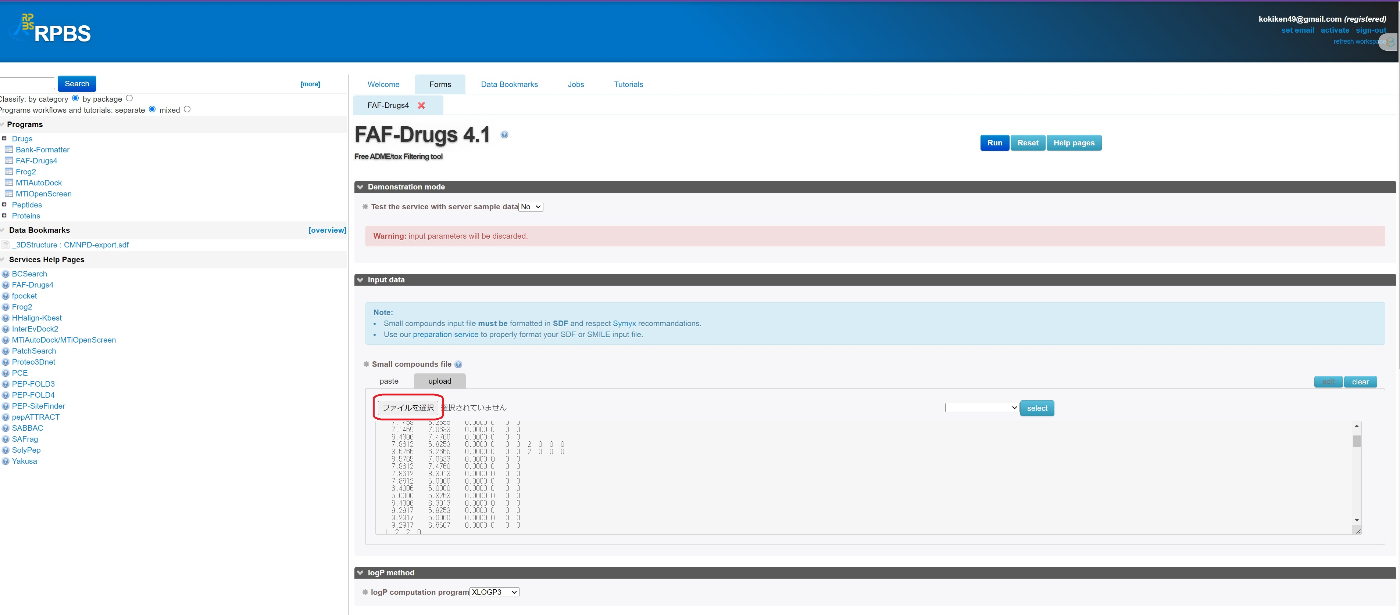Click the Reset button
The width and height of the screenshot is (1400, 615).
click(1028, 143)
